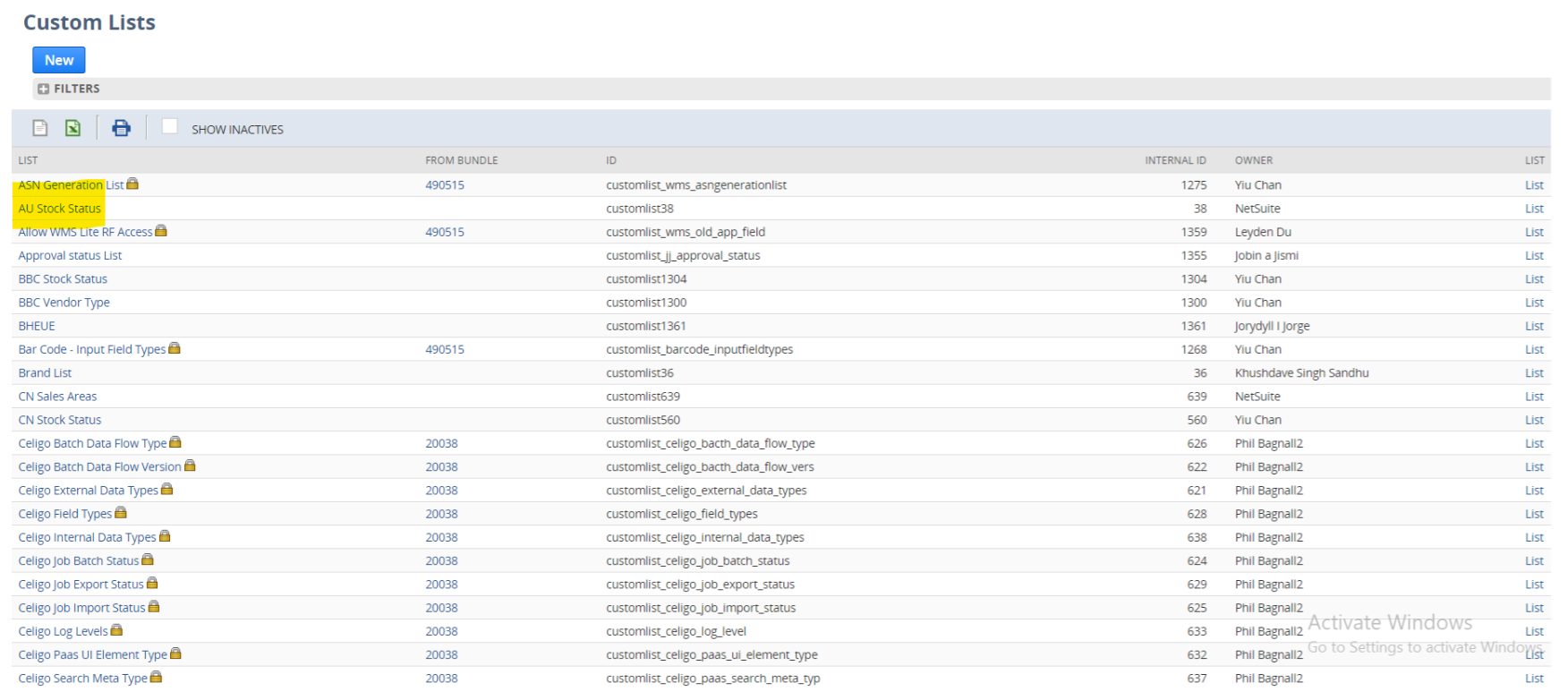
Task: Open Allow WMS Lite RF Access
Action: [85, 232]
